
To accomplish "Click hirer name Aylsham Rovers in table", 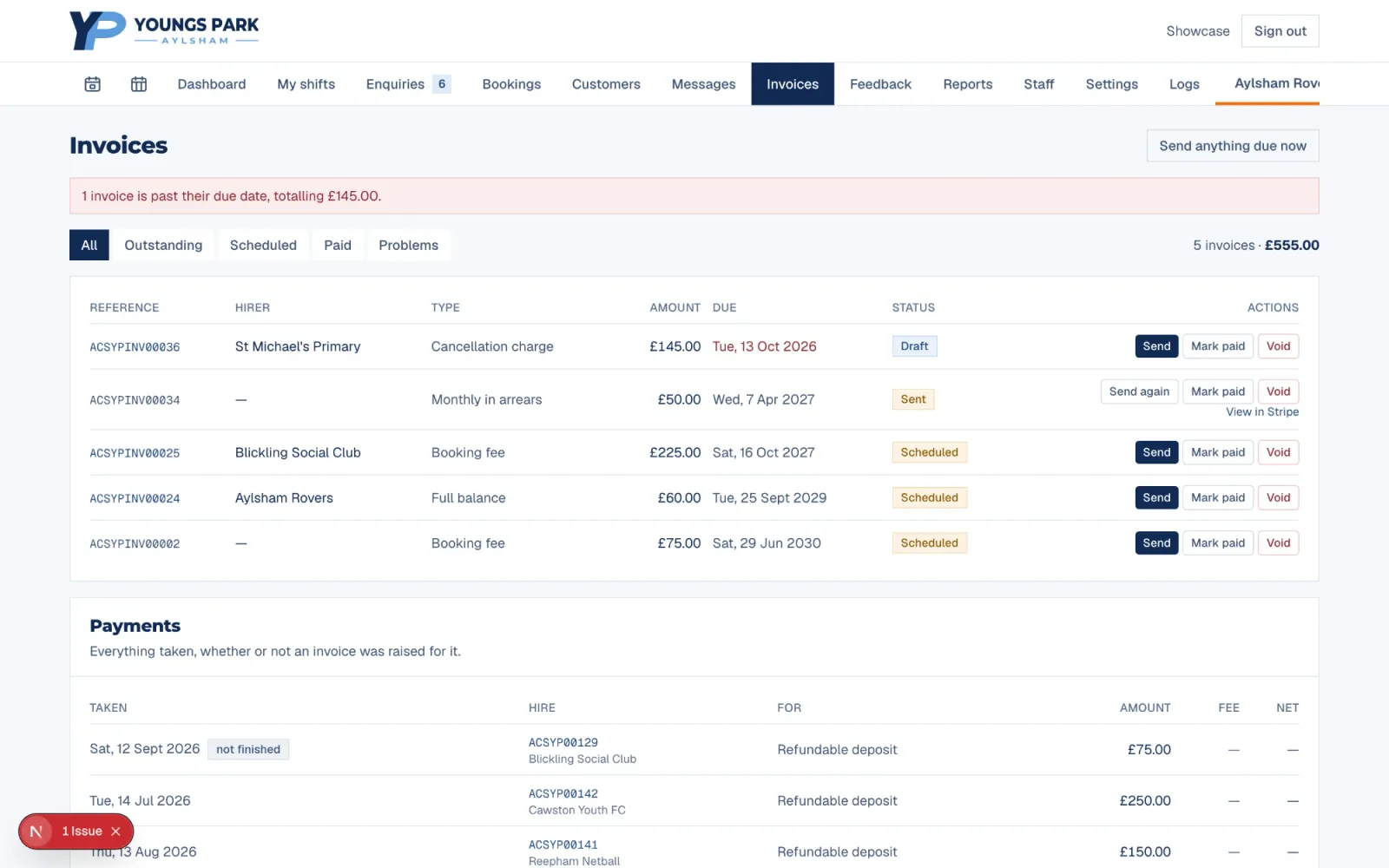I will (x=284, y=498).
